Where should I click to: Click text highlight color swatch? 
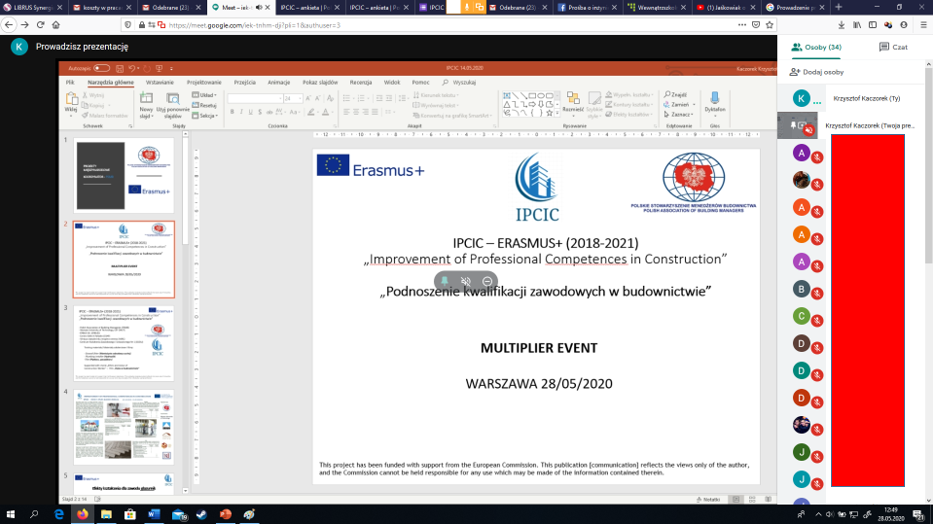311,112
